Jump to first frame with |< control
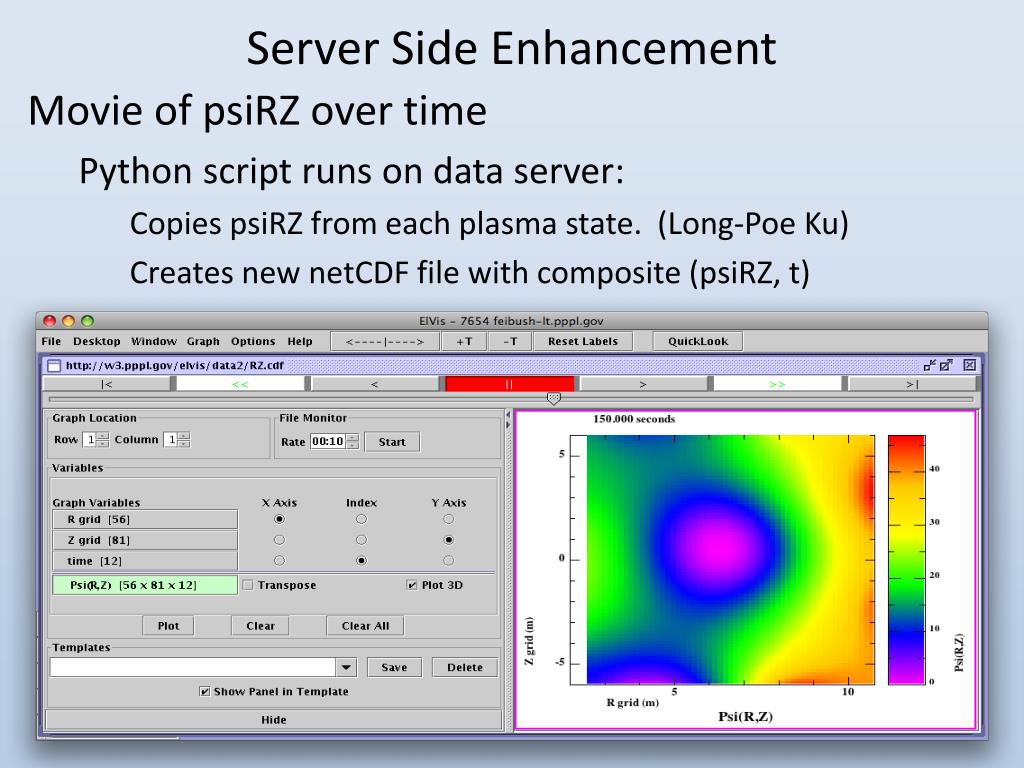 coord(107,384)
